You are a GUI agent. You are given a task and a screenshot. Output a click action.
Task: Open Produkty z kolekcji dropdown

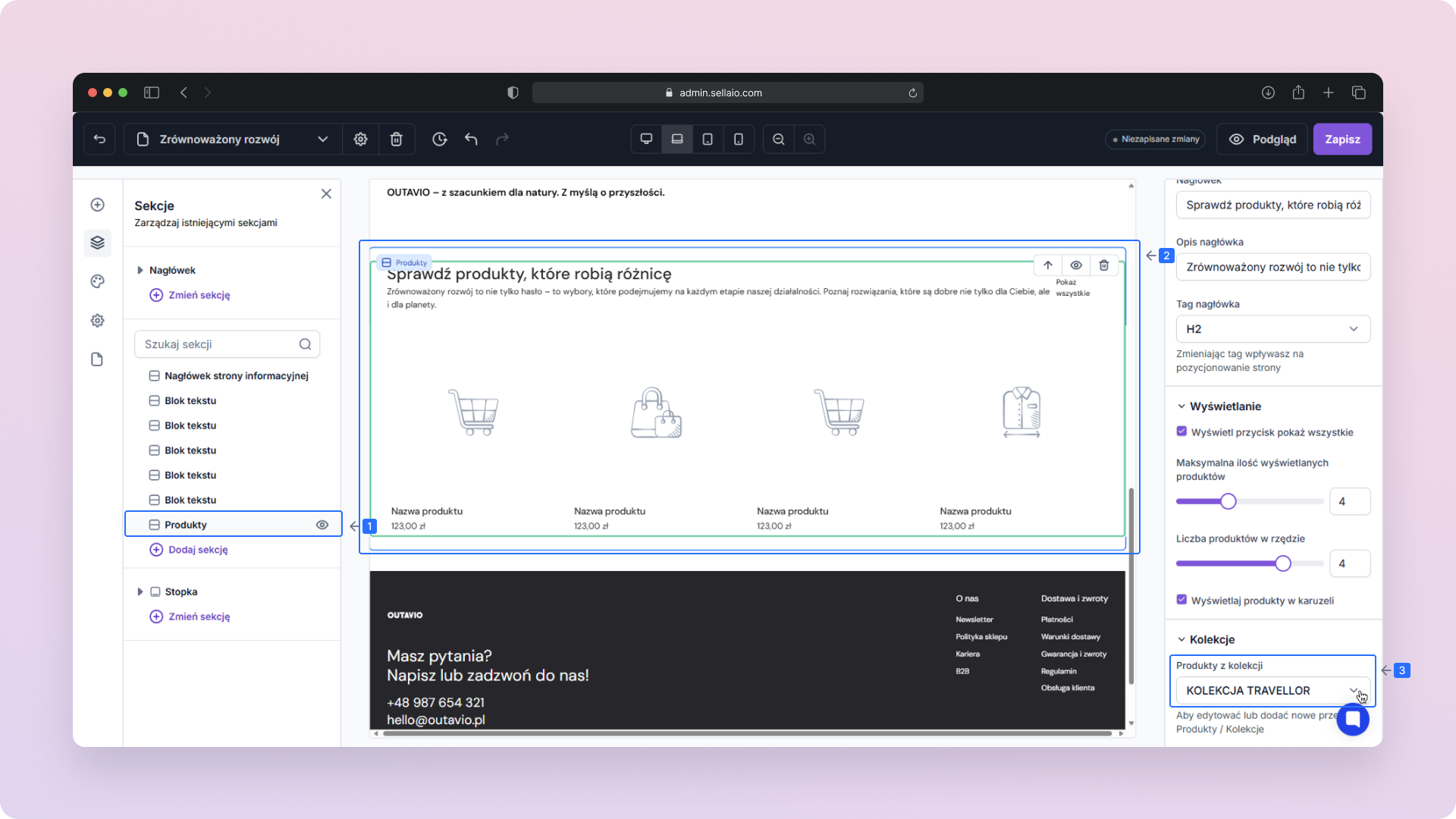click(1273, 691)
